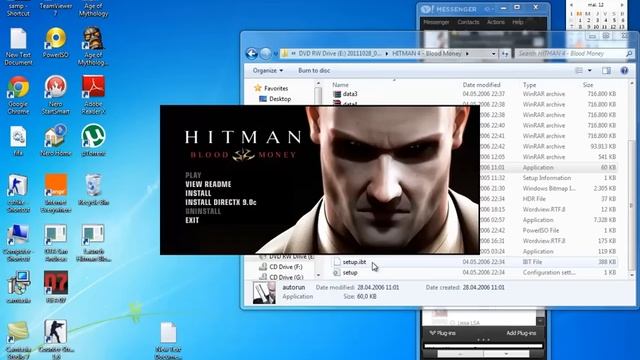Open the address bar history dropdown
640x360 pixels.
493,53
